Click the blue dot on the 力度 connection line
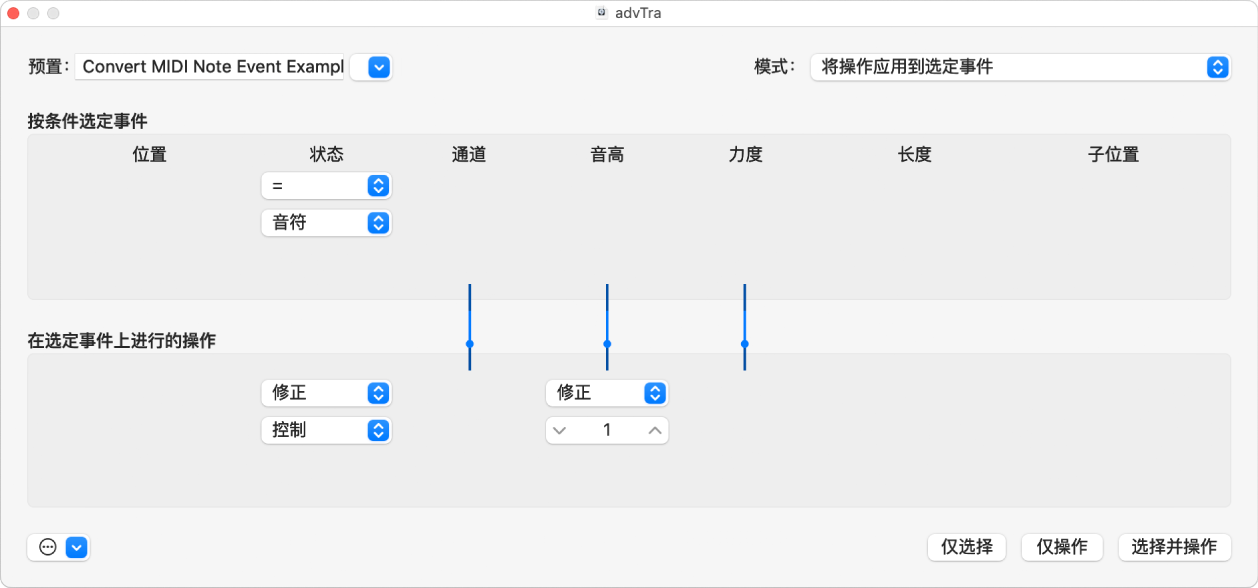The width and height of the screenshot is (1258, 588). pyautogui.click(x=745, y=345)
